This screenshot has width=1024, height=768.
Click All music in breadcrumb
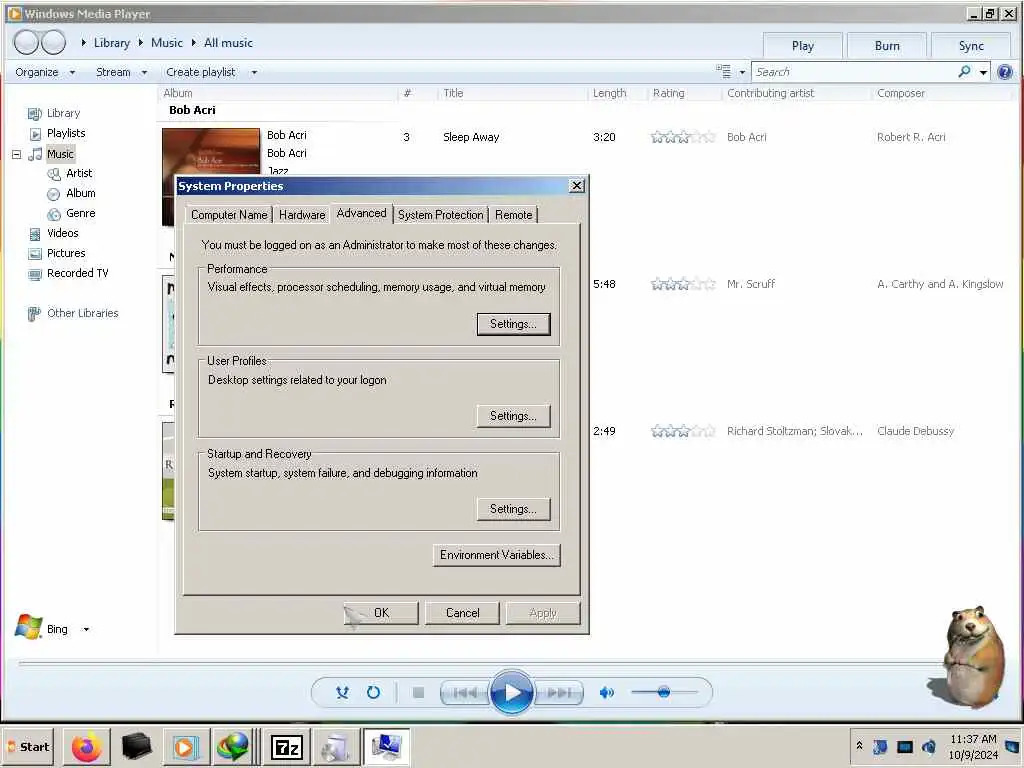pyautogui.click(x=228, y=43)
